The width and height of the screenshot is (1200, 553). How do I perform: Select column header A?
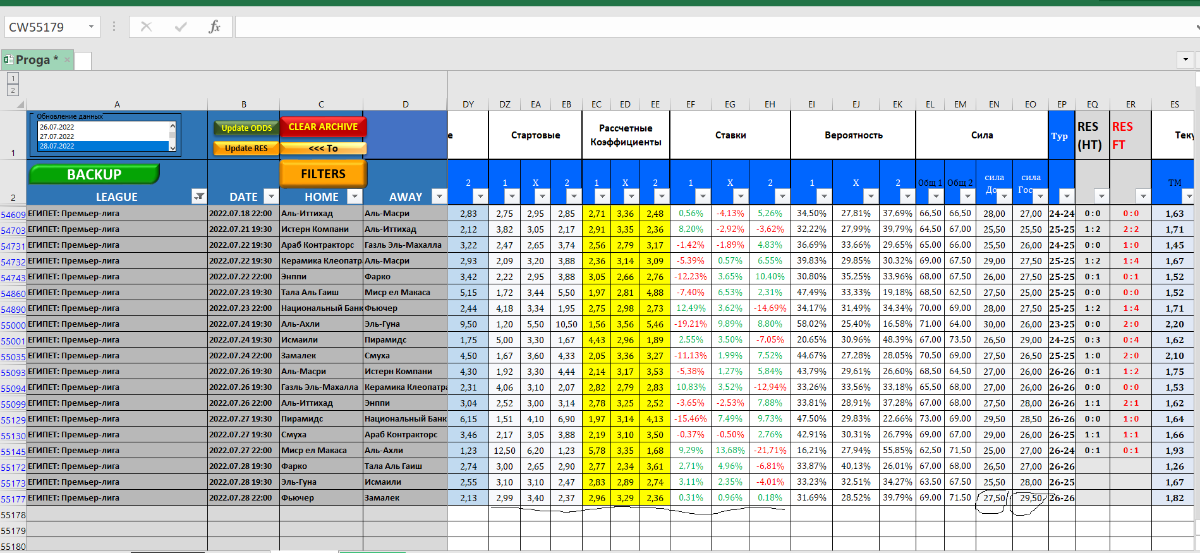point(117,103)
